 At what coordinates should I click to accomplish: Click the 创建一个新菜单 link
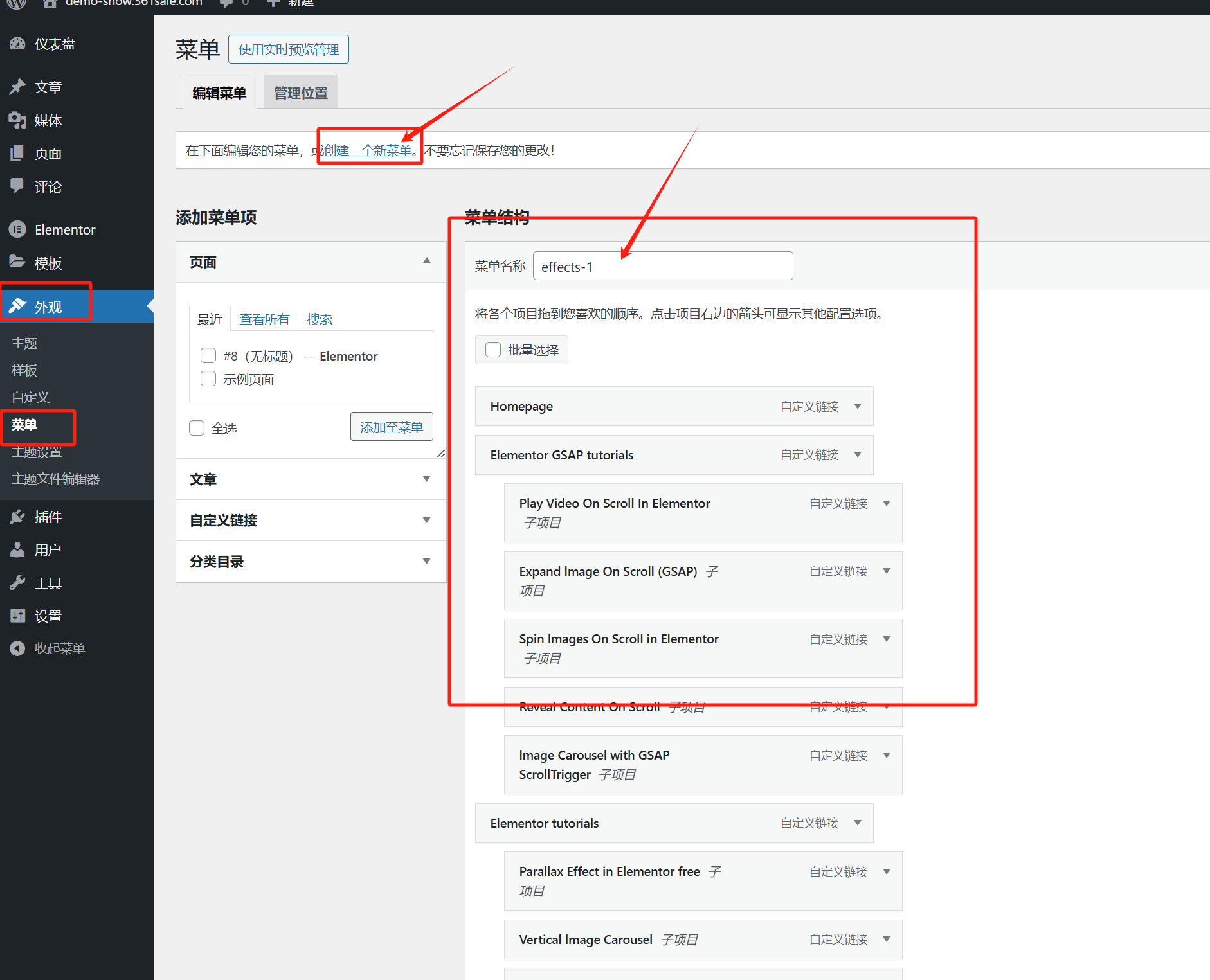pyautogui.click(x=366, y=150)
